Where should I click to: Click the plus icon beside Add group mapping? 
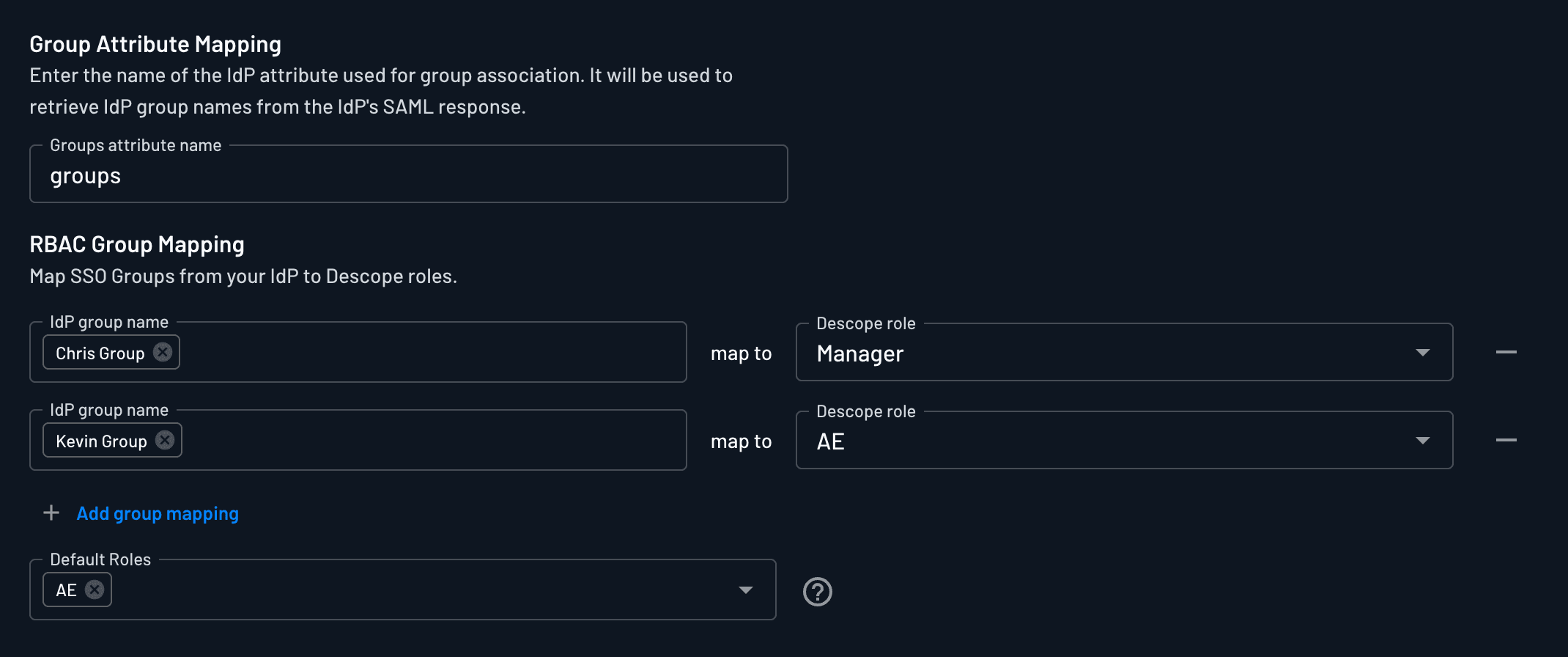[x=51, y=513]
